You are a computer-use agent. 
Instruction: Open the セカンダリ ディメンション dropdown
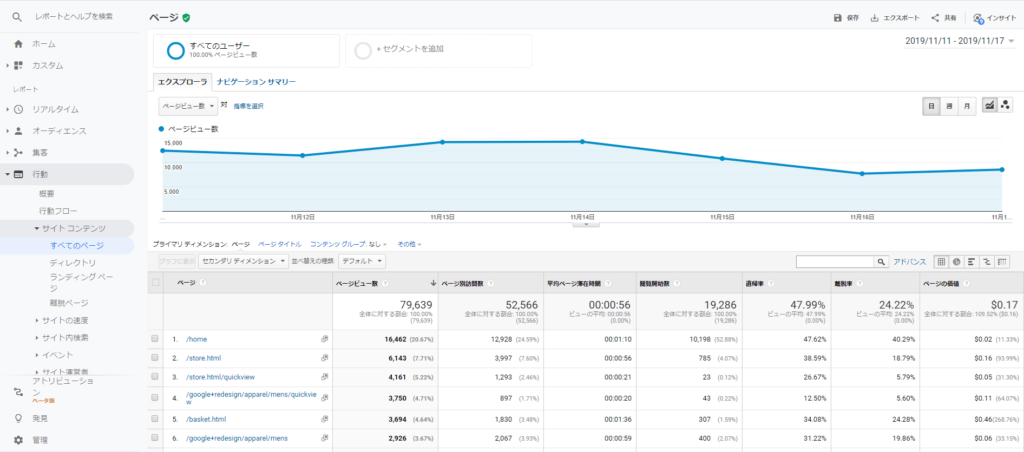(244, 261)
